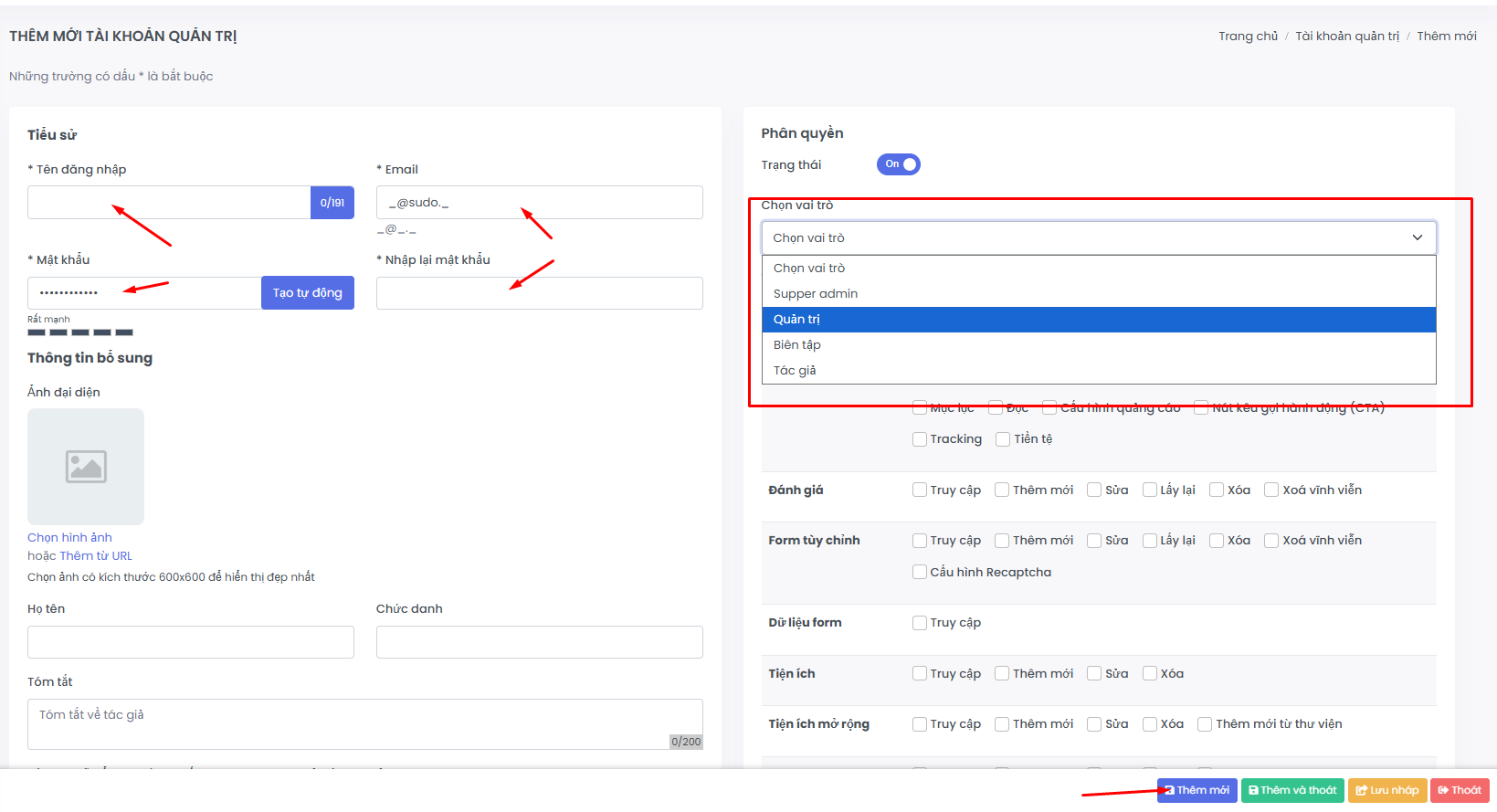Focus the 'Tóm tắt' textarea
The image size is (1497, 812).
click(364, 724)
